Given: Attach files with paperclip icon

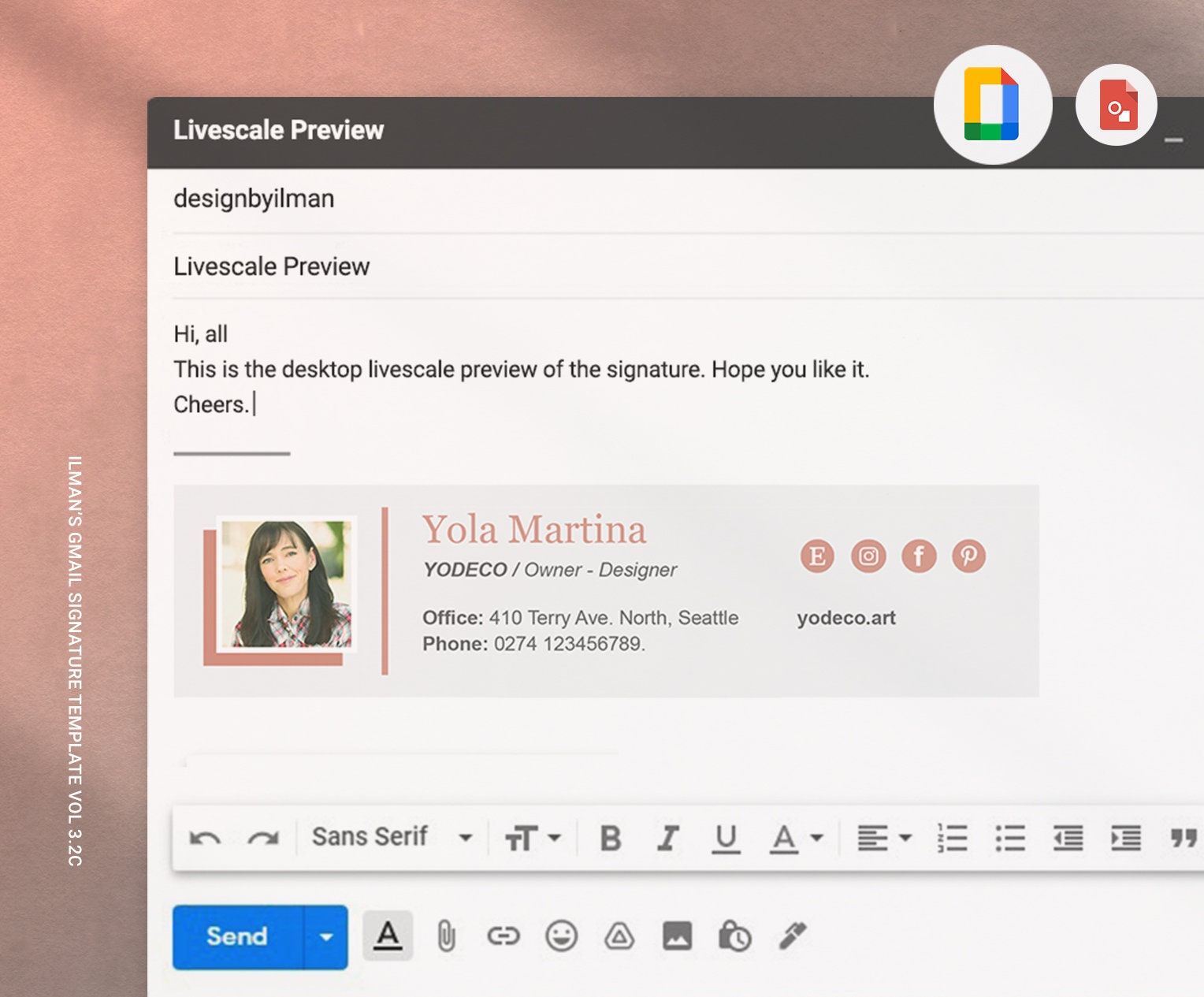Looking at the screenshot, I should (446, 936).
